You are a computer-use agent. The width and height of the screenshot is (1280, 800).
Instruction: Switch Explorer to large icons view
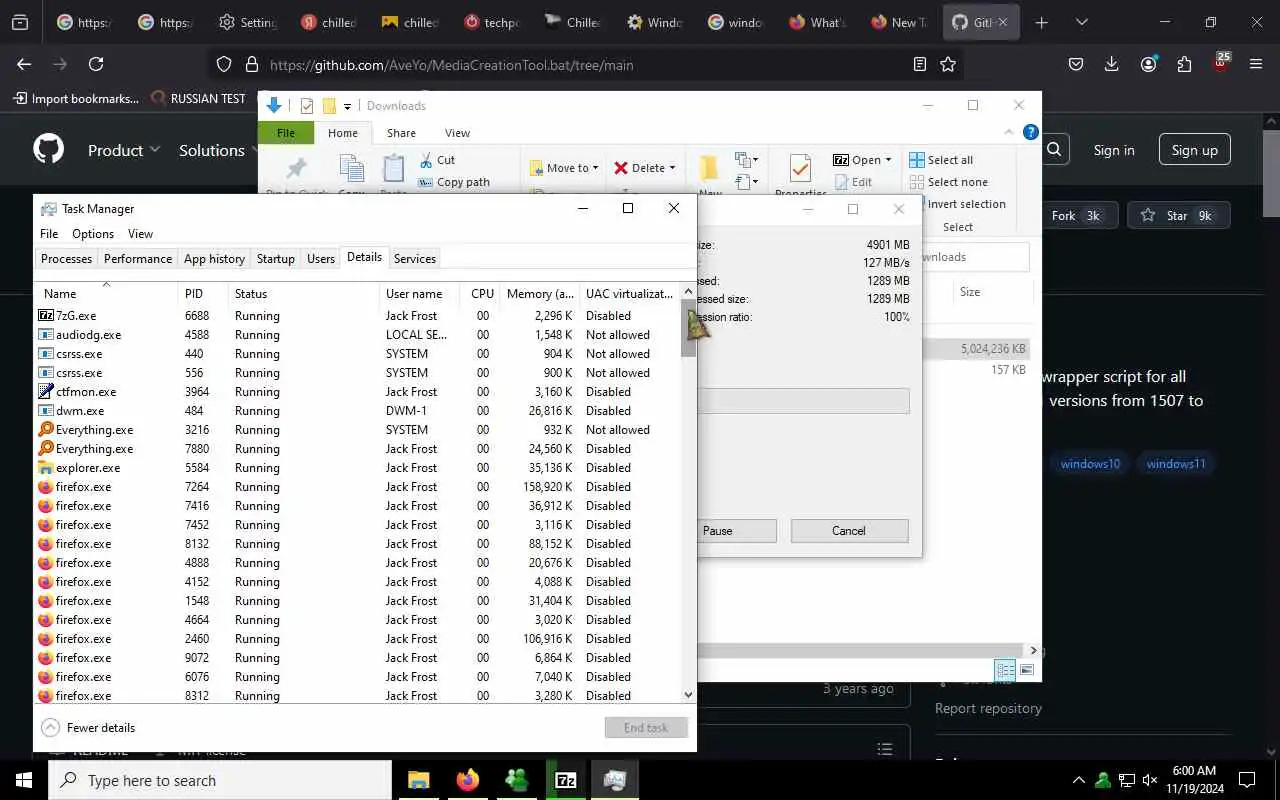tap(1026, 669)
